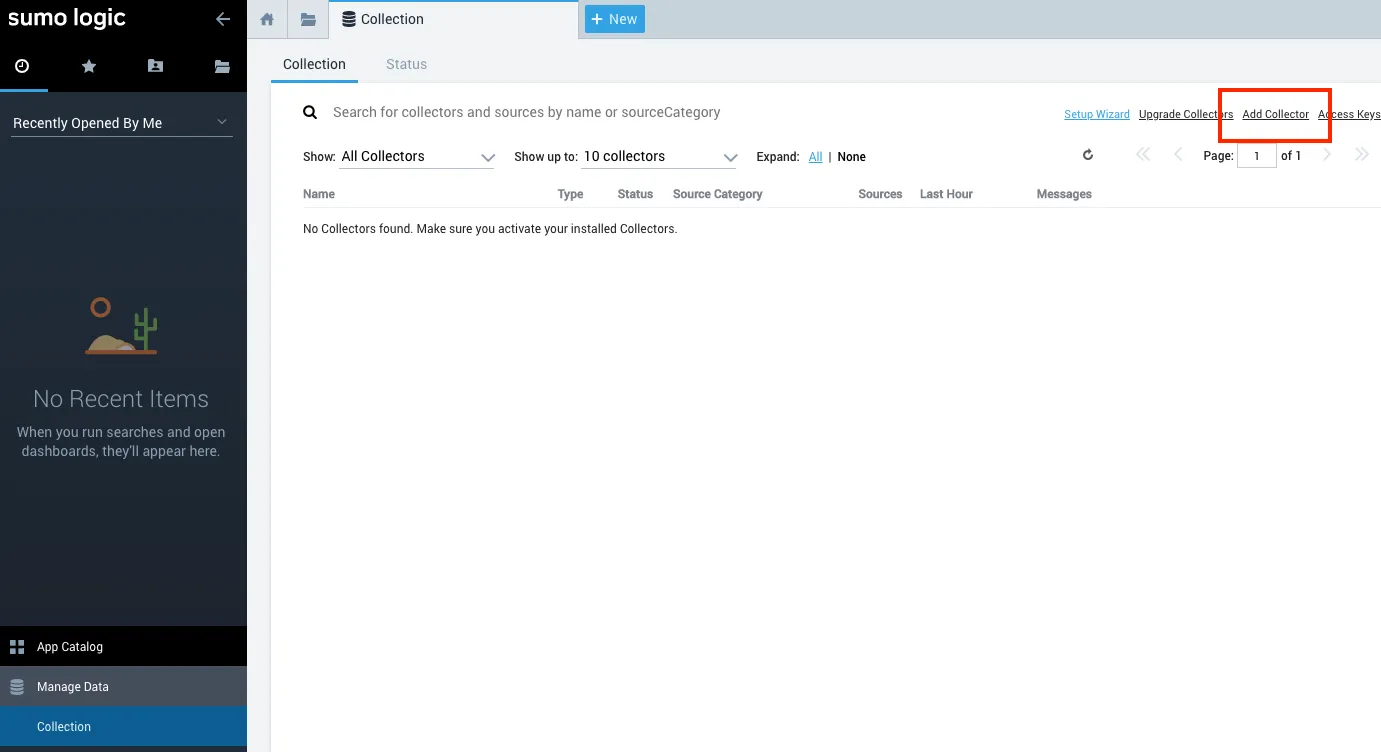Open the sidebar Library folder icon
Image resolution: width=1381 pixels, height=752 pixels.
pyautogui.click(x=222, y=66)
